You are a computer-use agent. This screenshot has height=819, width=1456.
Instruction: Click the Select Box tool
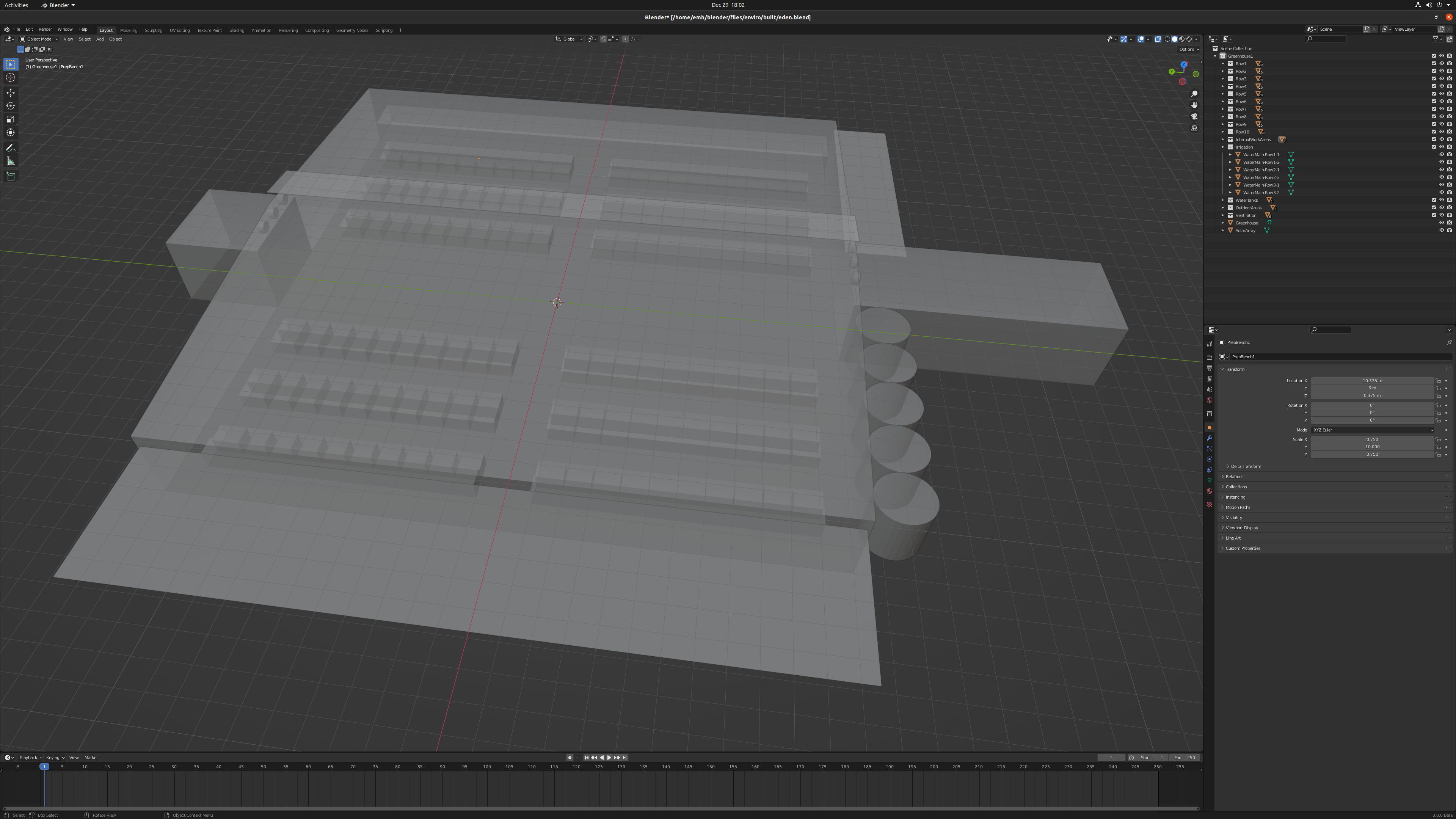coord(11,64)
